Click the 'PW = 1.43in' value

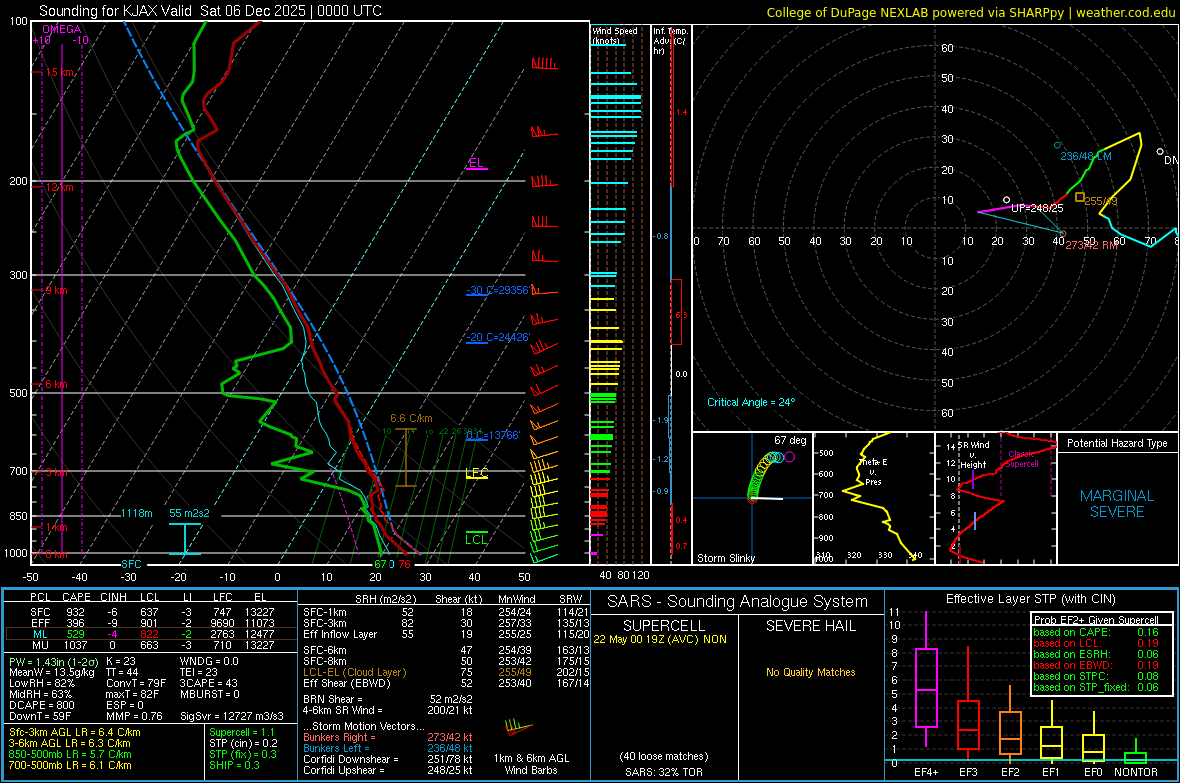[52, 661]
